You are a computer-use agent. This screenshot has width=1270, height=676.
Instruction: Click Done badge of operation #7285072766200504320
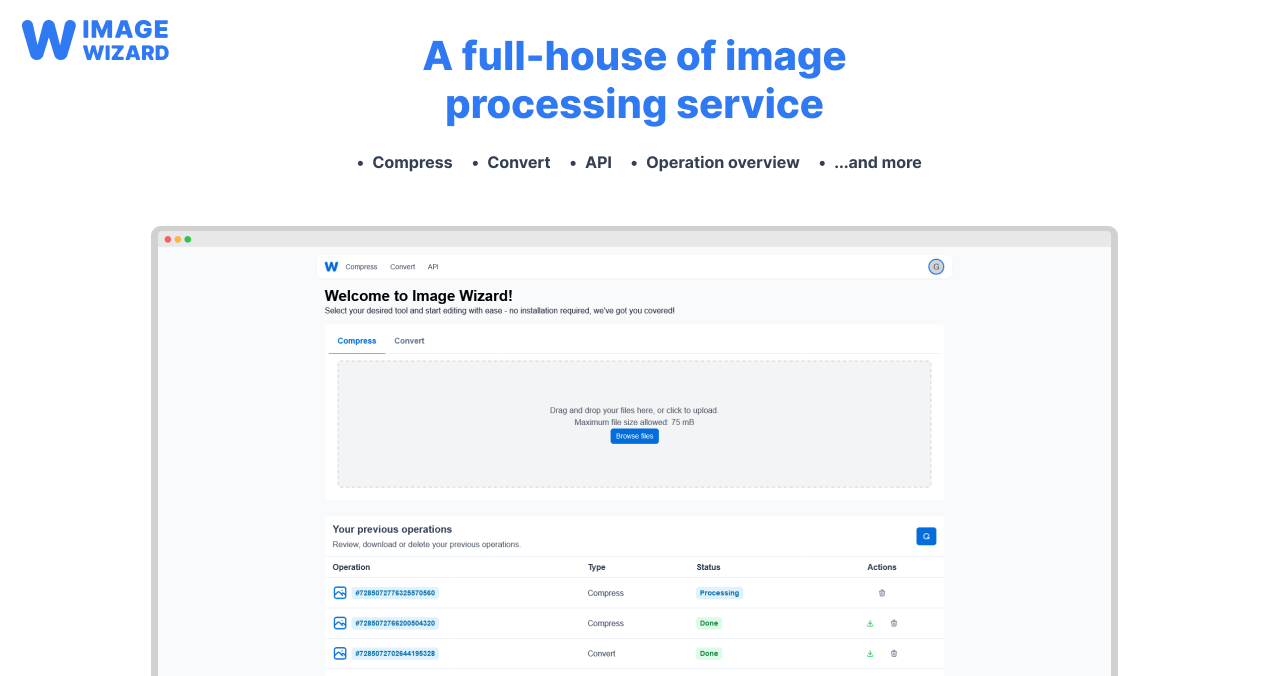tap(709, 623)
